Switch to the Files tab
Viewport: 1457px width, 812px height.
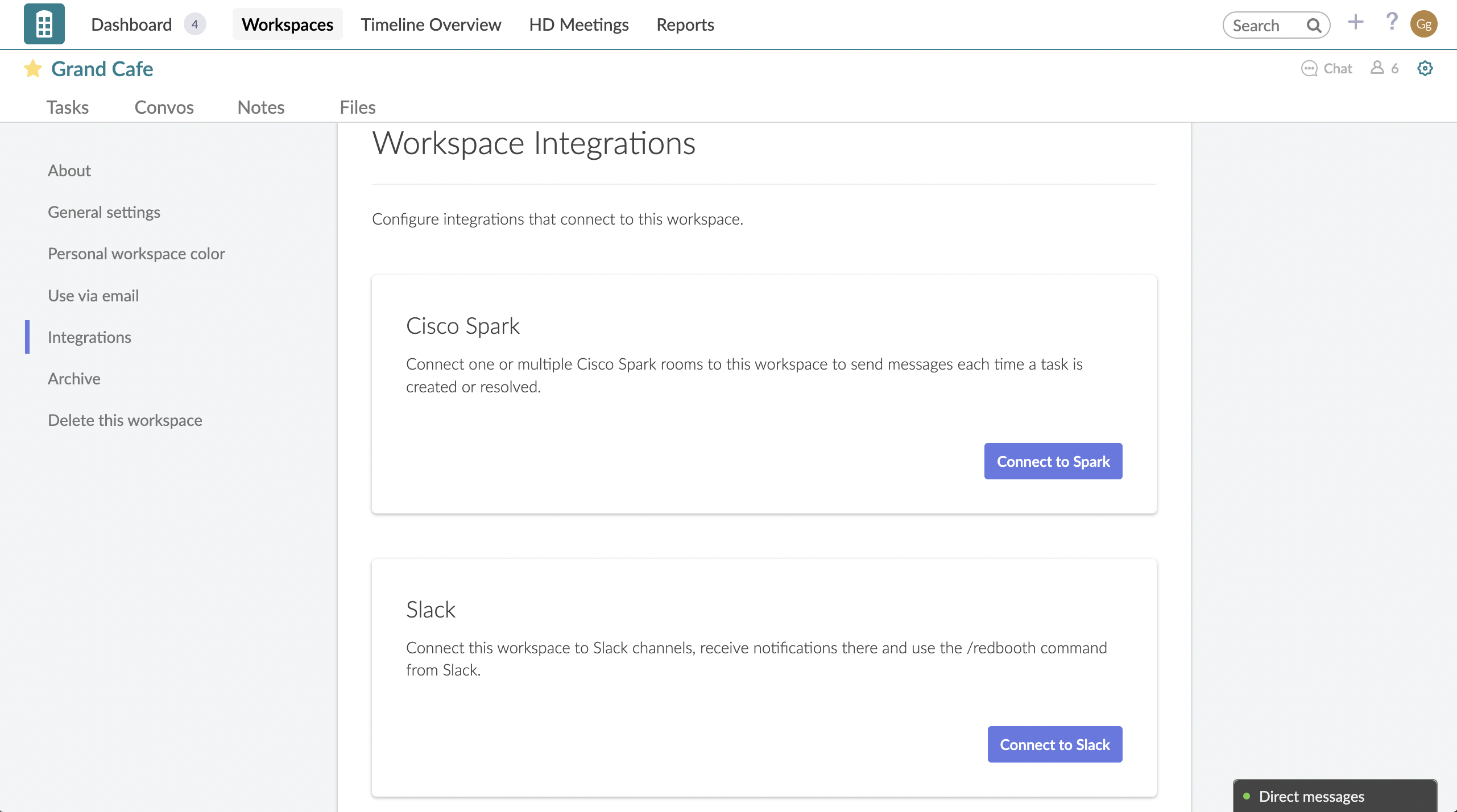[358, 107]
